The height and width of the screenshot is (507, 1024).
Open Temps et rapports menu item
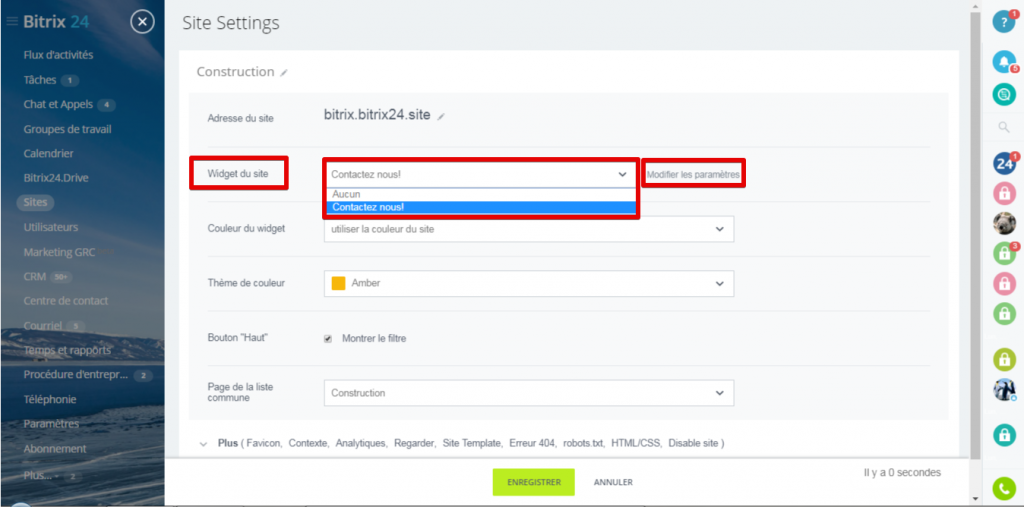67,350
